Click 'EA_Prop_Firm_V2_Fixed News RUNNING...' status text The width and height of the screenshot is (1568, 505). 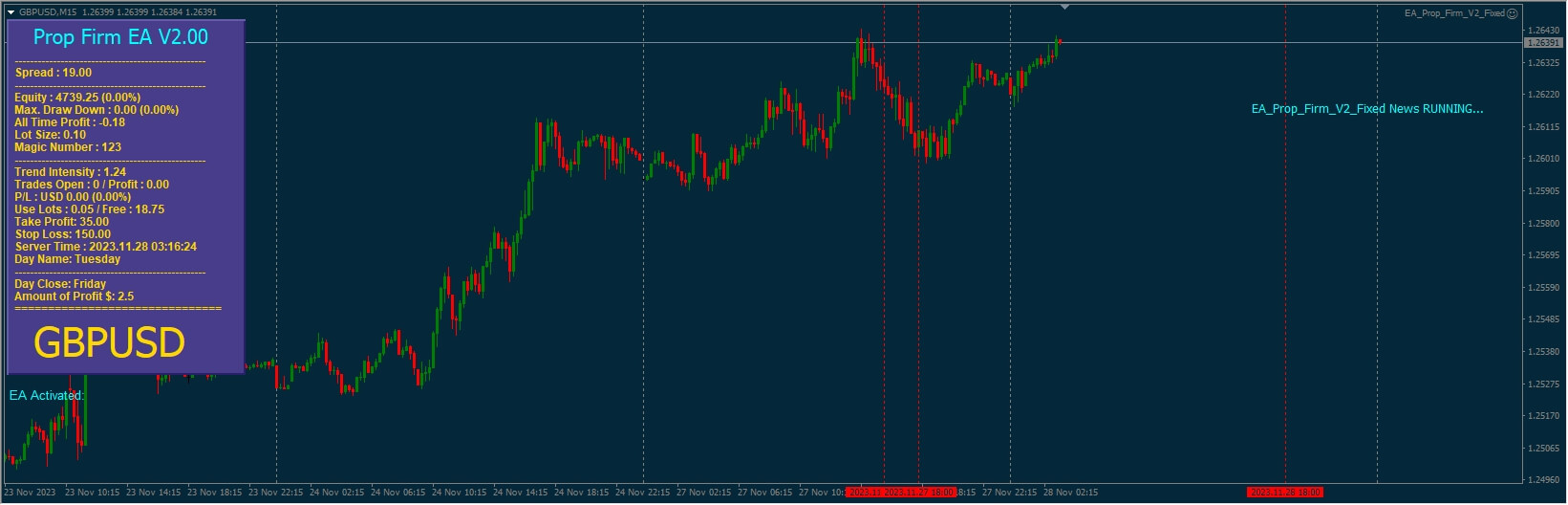1367,109
